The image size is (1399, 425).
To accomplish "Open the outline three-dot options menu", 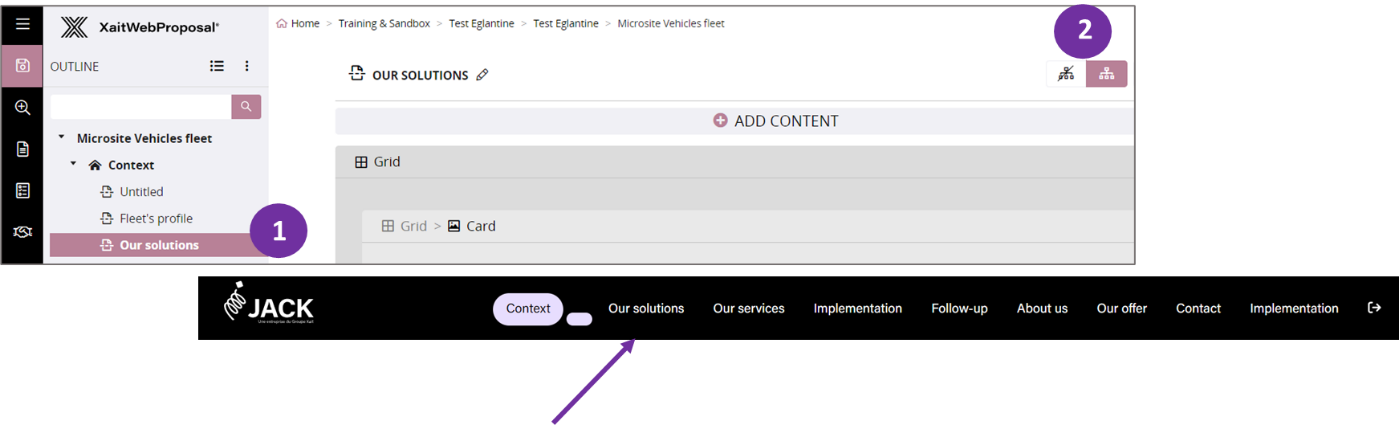I will point(247,66).
